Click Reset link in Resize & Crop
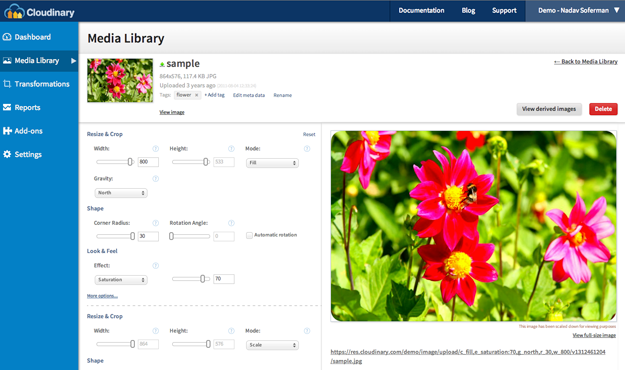This screenshot has width=625, height=370. [x=309, y=134]
